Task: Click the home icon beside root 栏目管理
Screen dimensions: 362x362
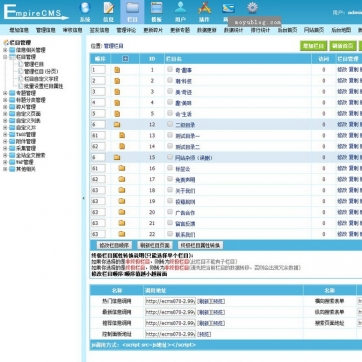Action: [6, 43]
